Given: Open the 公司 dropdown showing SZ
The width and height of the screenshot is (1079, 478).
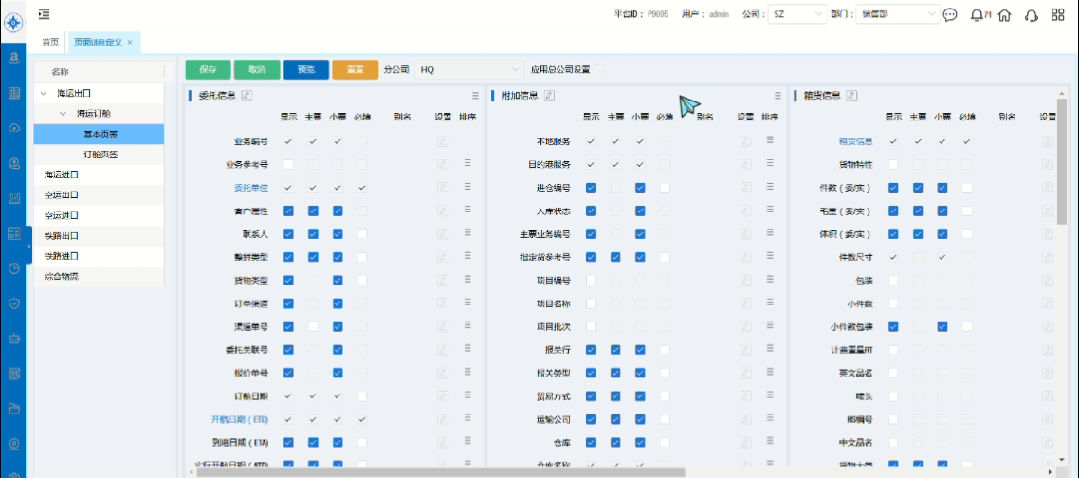Looking at the screenshot, I should pos(798,14).
